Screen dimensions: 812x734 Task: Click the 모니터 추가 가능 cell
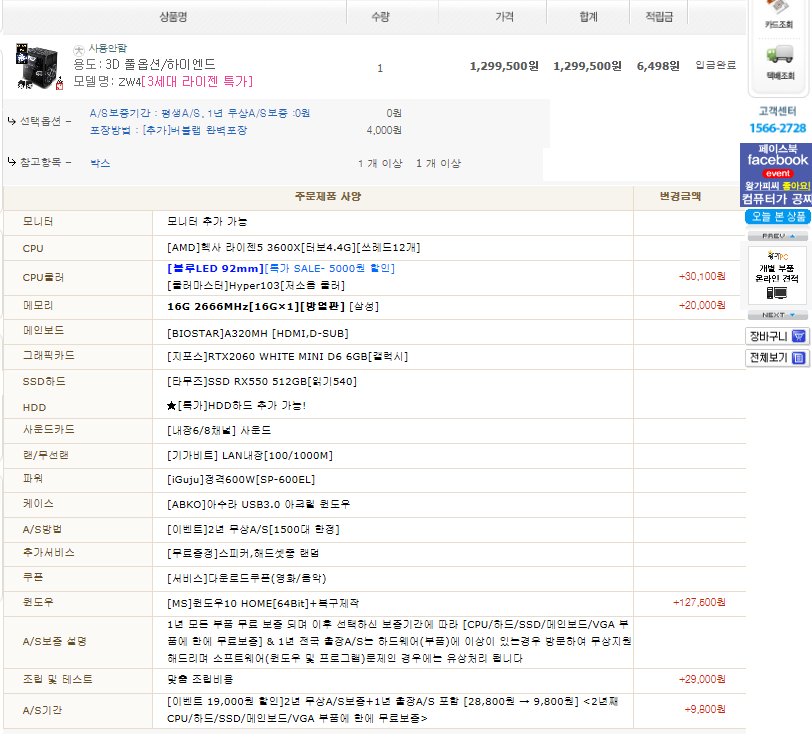tap(207, 221)
